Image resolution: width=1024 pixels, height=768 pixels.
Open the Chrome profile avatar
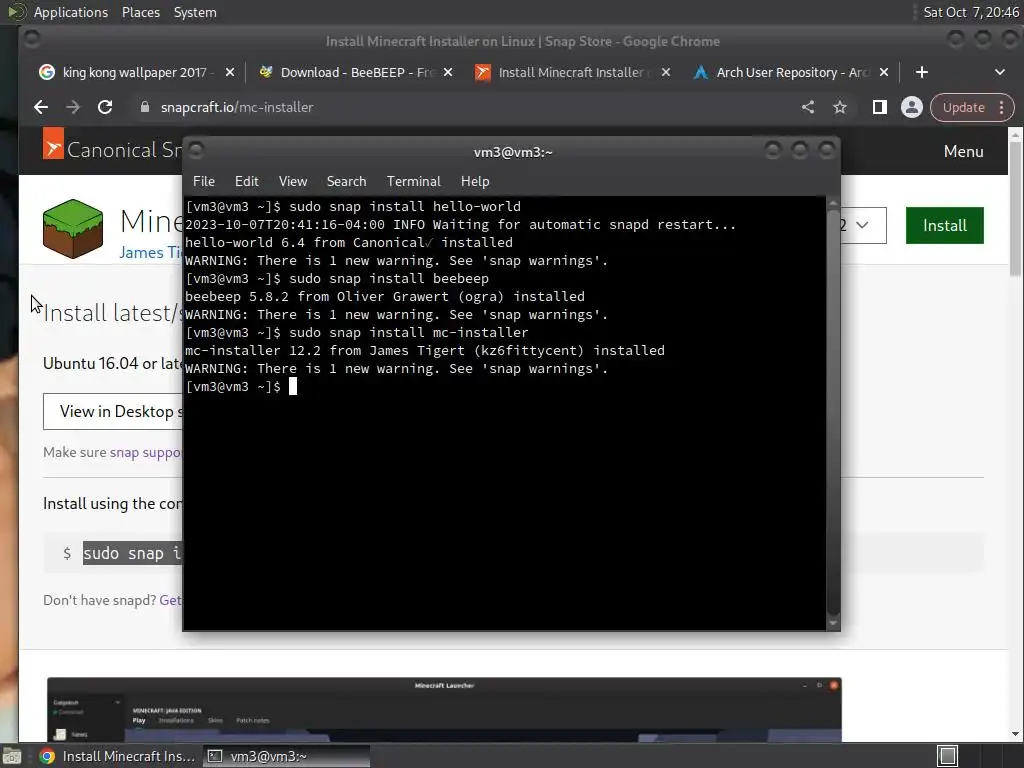tap(912, 107)
